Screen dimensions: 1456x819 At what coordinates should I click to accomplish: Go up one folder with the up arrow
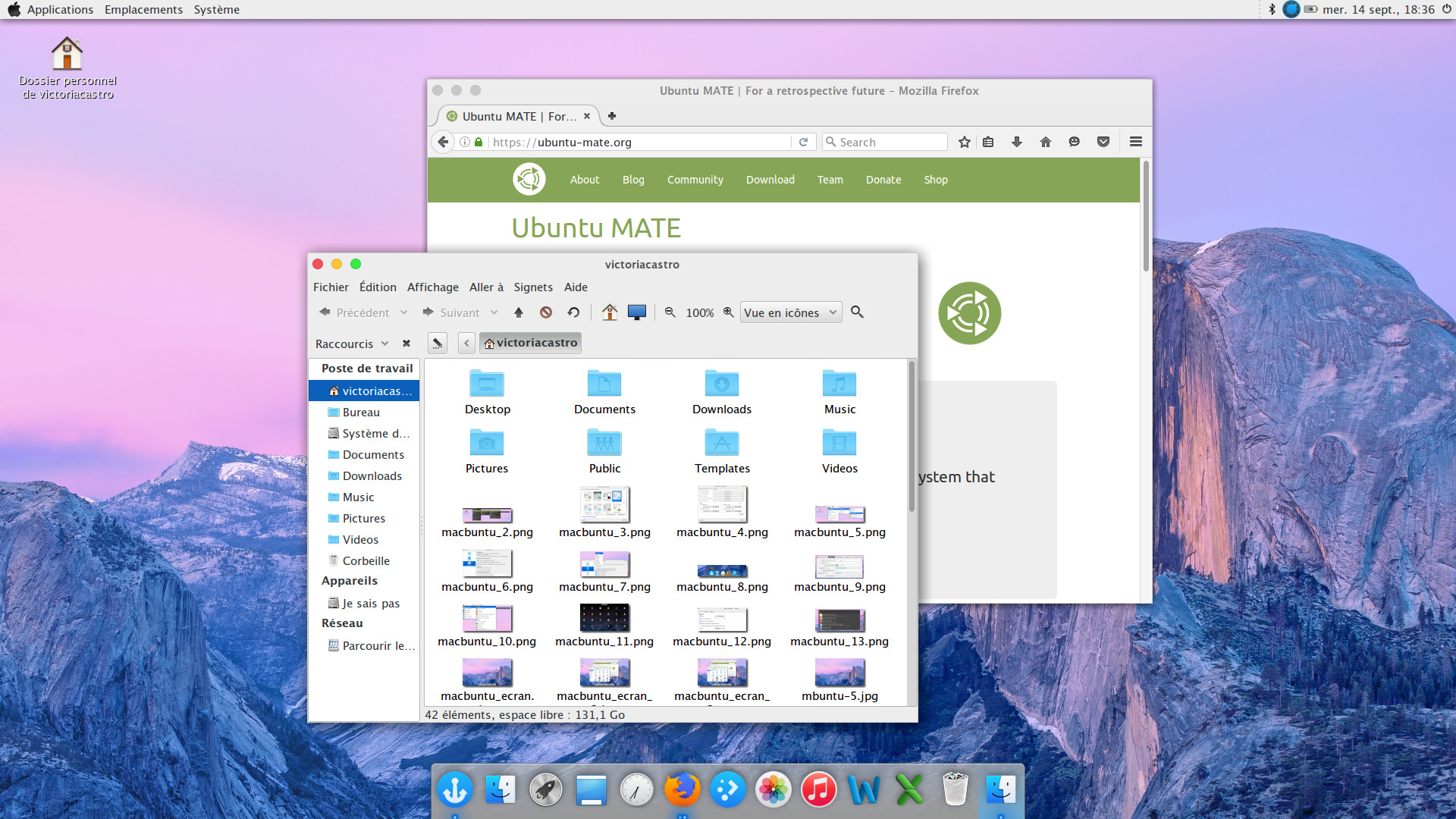point(519,312)
